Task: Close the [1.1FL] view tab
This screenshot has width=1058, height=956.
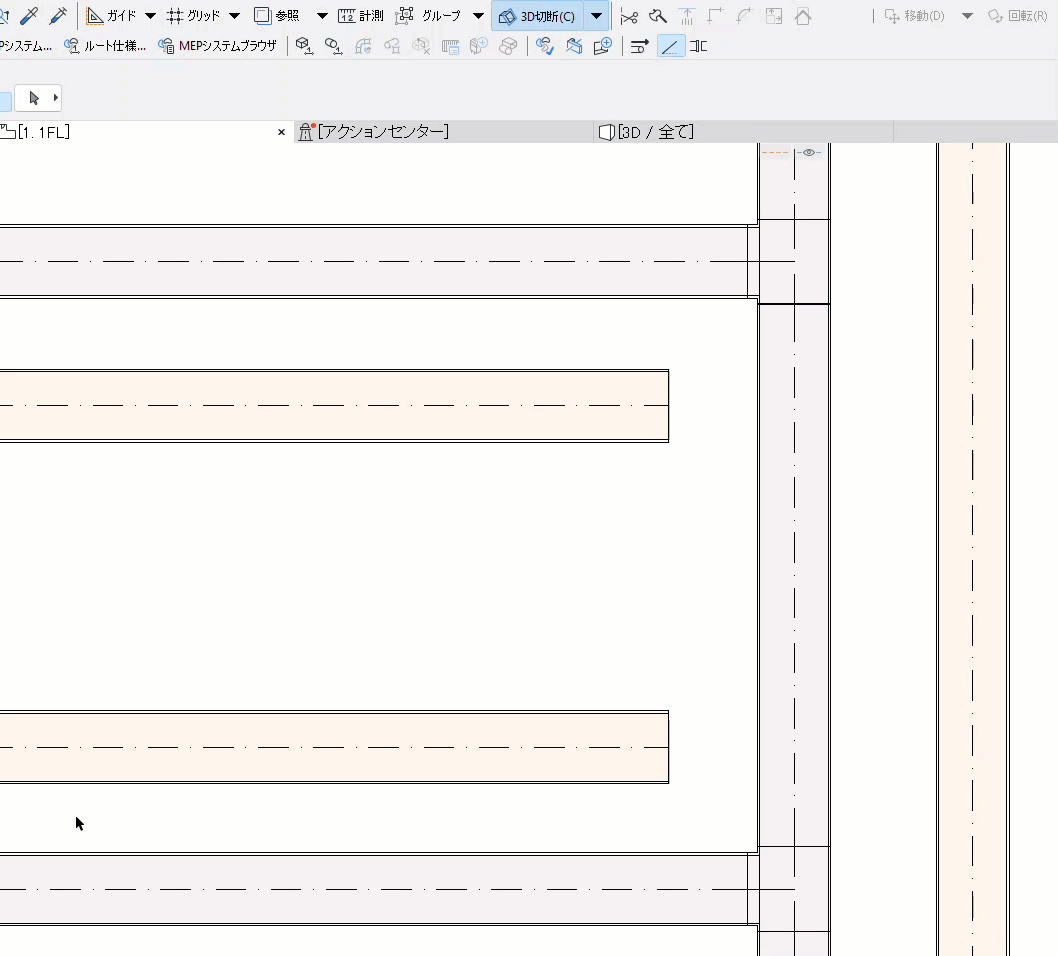Action: tap(281, 131)
